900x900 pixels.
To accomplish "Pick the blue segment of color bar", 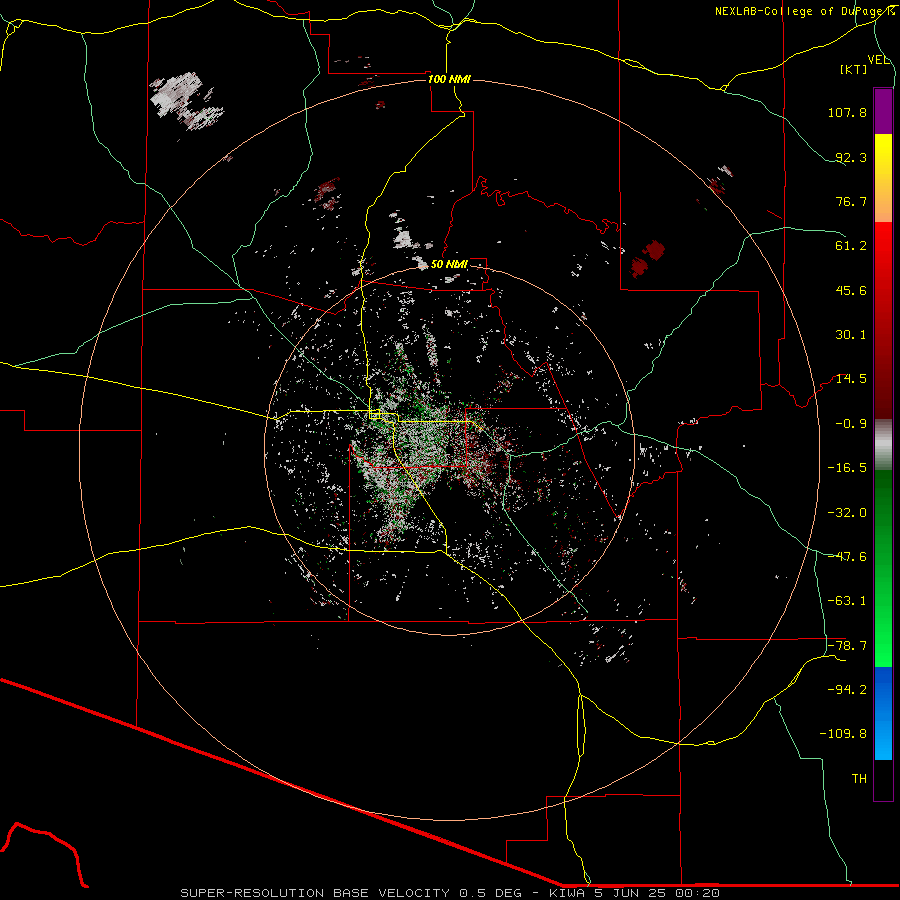I will (883, 713).
